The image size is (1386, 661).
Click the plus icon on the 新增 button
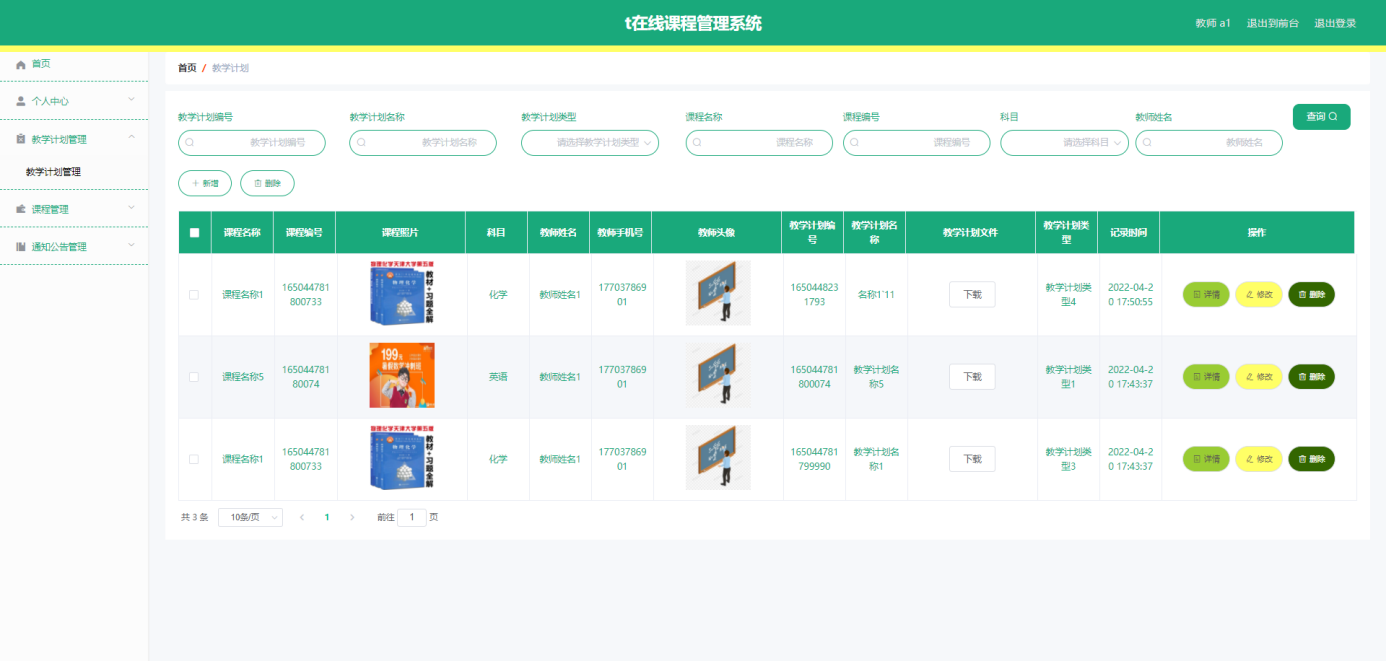(x=192, y=183)
